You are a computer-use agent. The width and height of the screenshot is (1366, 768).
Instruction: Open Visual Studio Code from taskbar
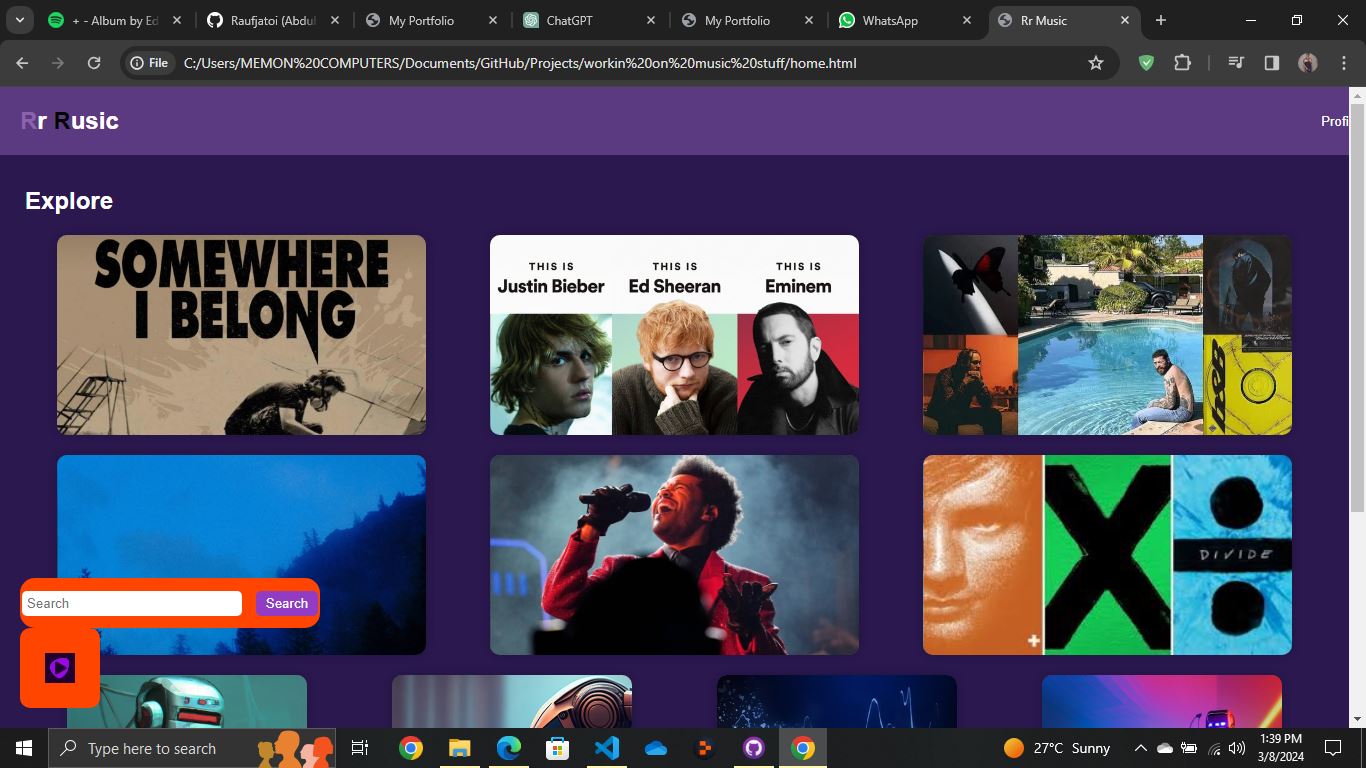606,748
